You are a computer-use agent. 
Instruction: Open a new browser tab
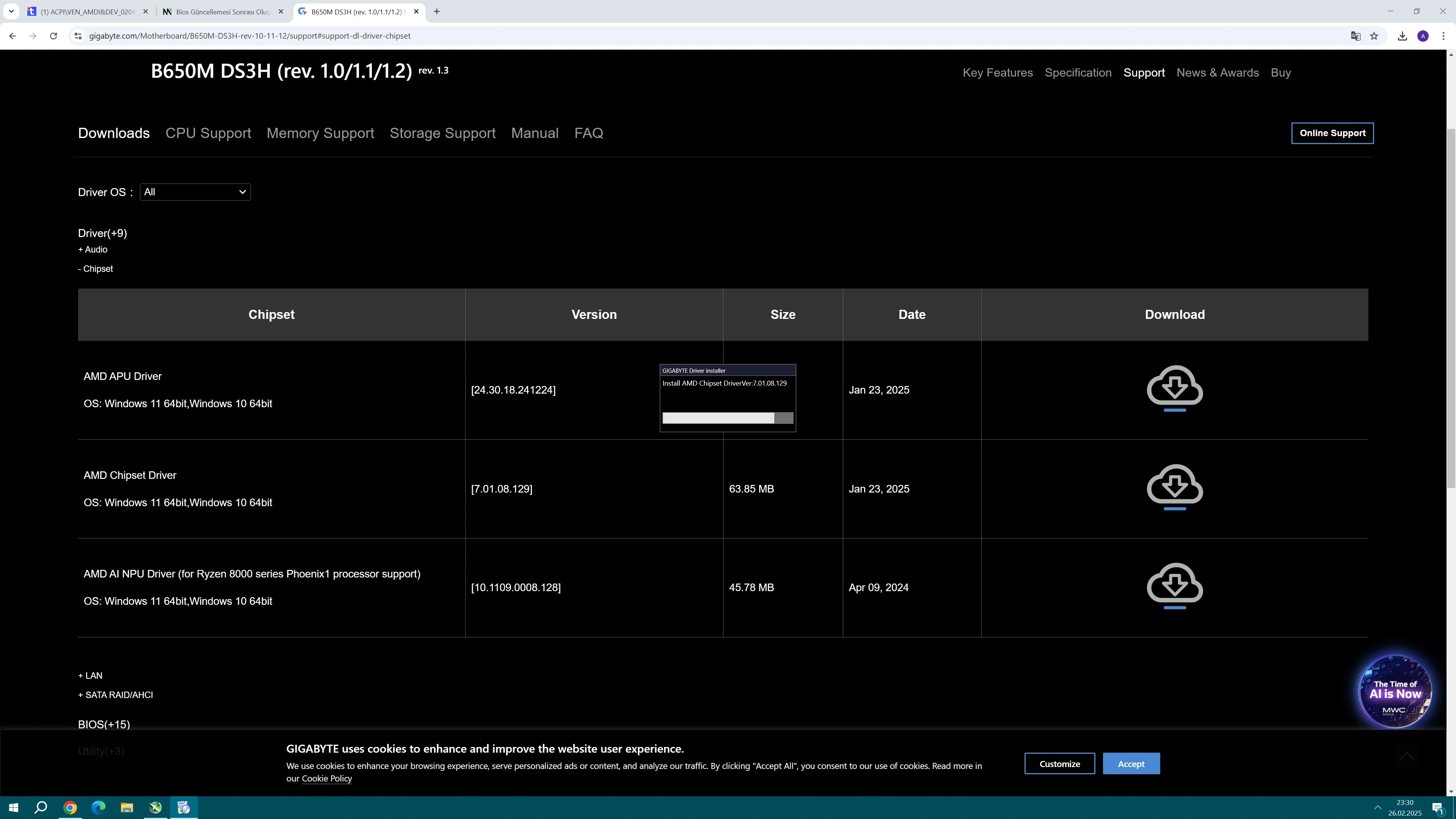coord(436,11)
